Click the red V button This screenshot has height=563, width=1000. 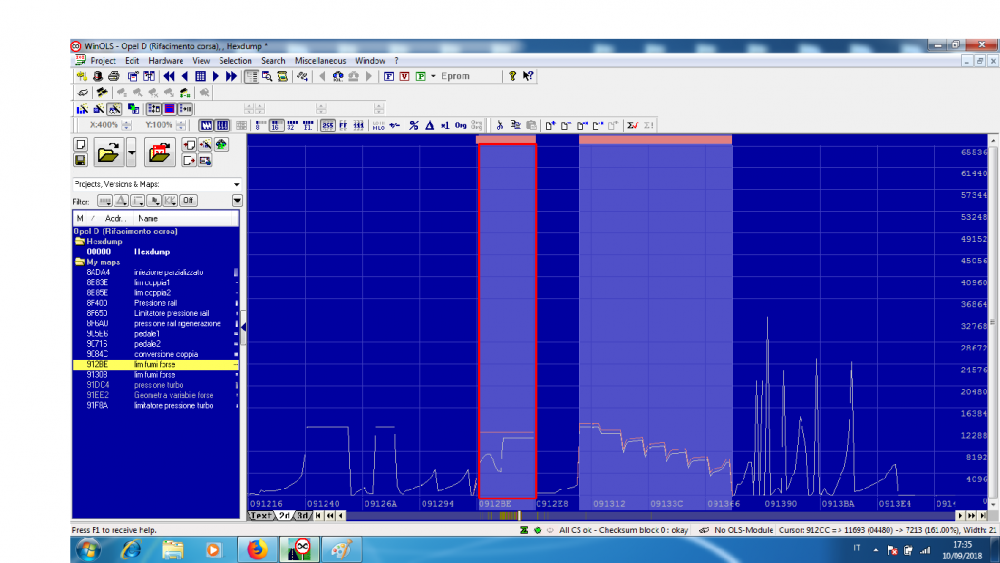click(x=404, y=76)
